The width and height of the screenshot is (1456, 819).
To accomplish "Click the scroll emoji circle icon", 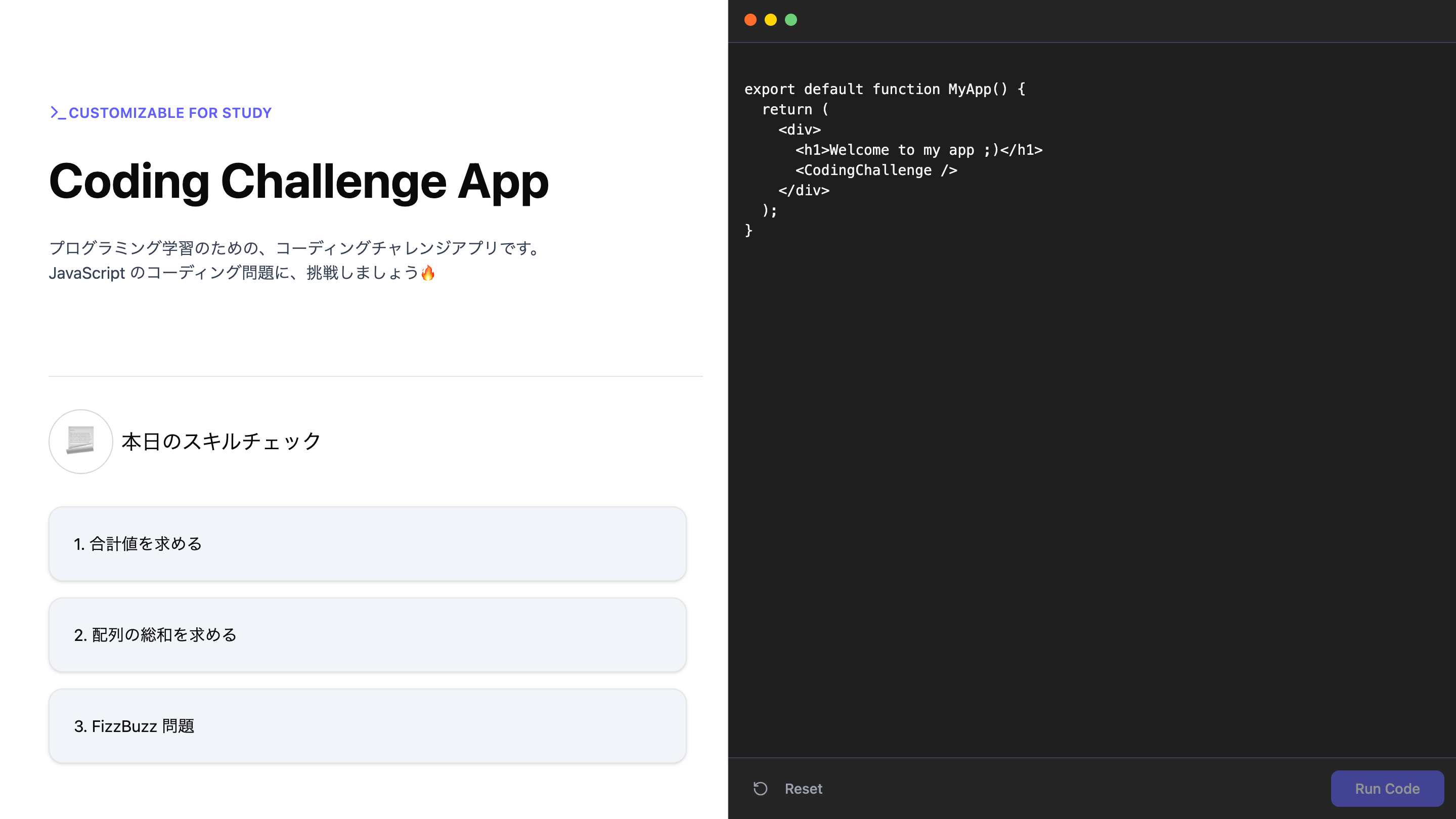I will point(81,441).
